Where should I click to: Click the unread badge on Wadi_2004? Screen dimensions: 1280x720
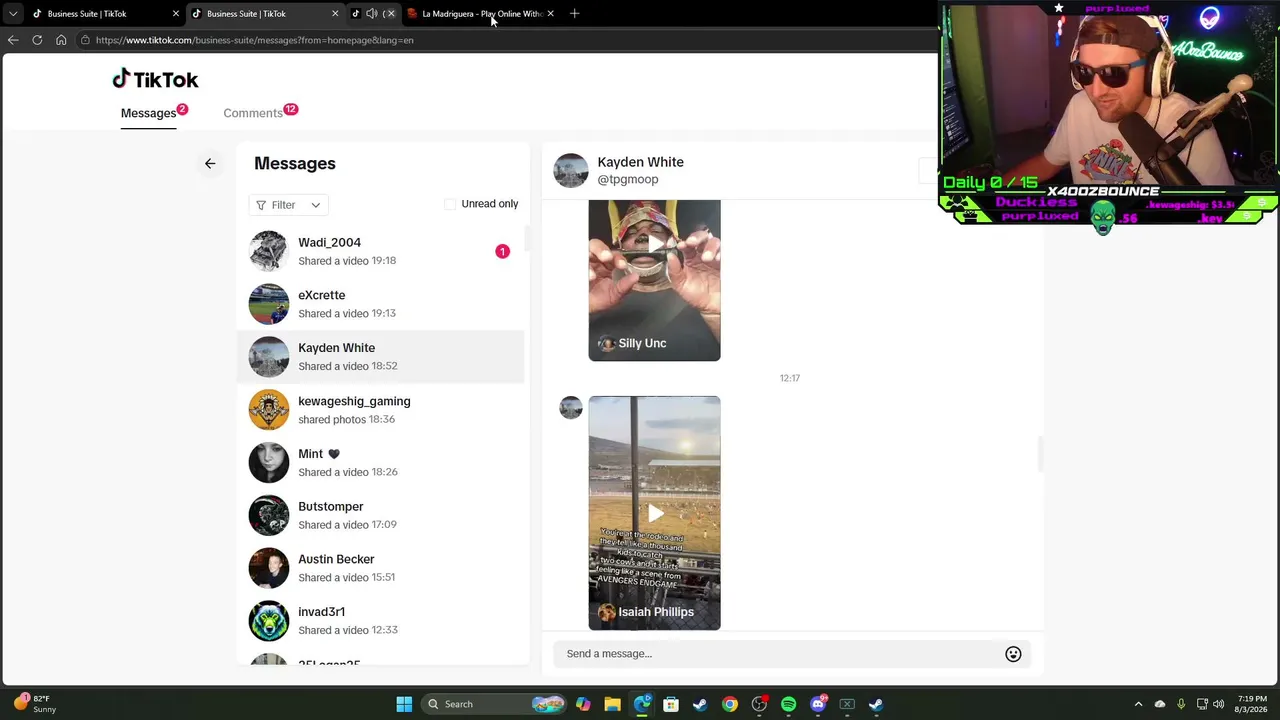502,251
